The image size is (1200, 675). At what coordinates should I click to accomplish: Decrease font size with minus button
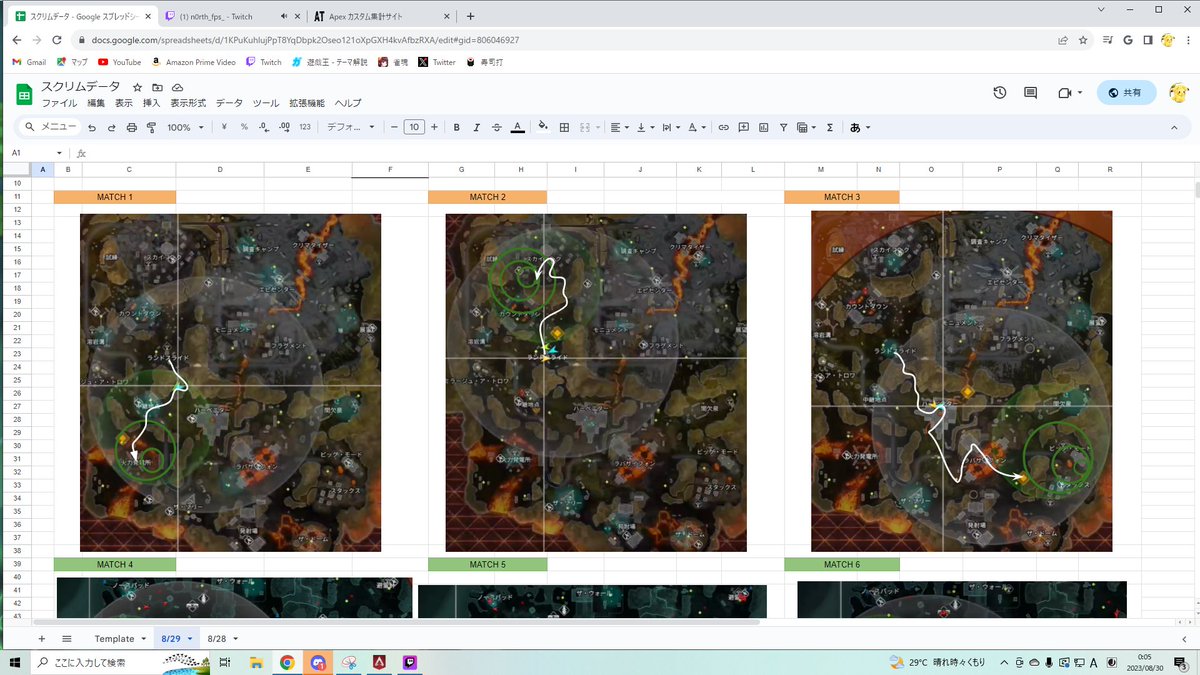pyautogui.click(x=394, y=127)
